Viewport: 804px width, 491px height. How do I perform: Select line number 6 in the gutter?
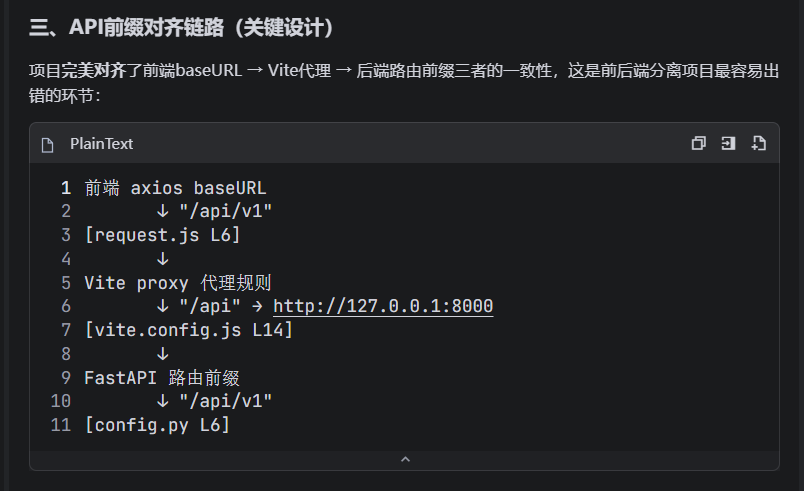pyautogui.click(x=66, y=306)
